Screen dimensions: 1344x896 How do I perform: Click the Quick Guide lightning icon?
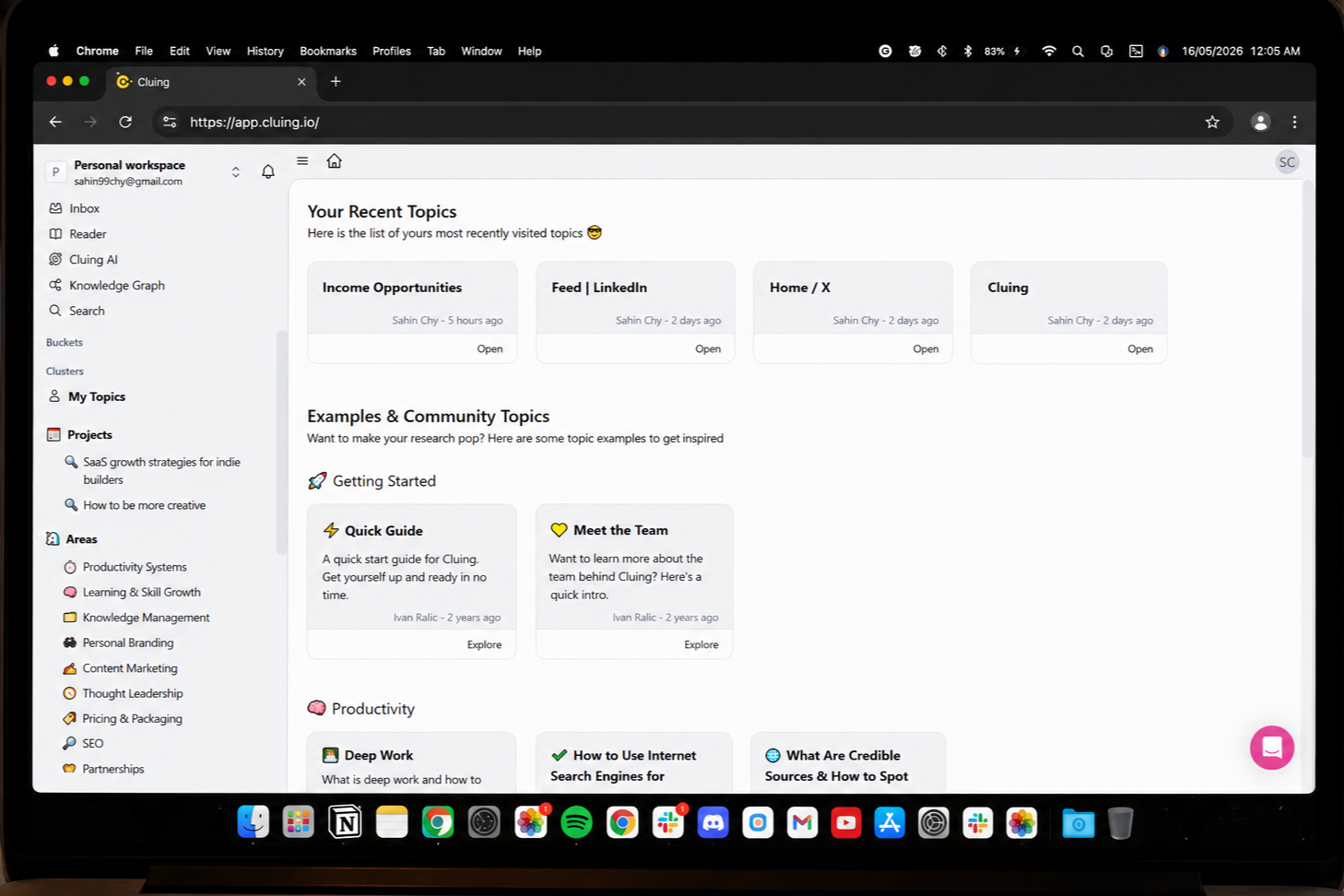331,531
